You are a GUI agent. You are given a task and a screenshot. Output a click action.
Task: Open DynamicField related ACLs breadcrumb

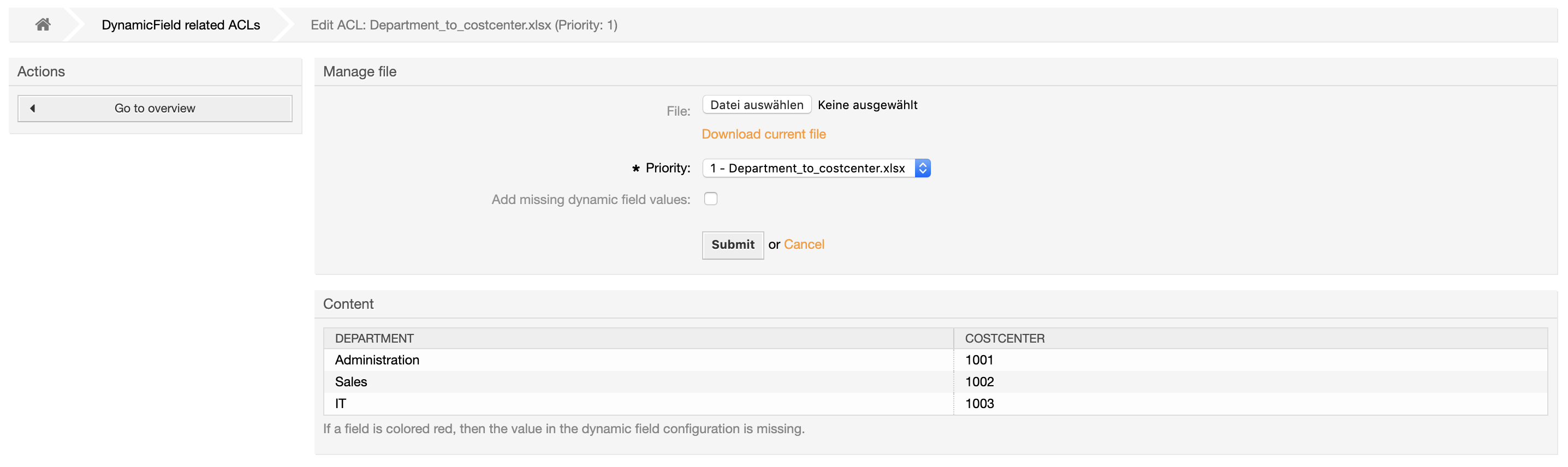[x=180, y=25]
